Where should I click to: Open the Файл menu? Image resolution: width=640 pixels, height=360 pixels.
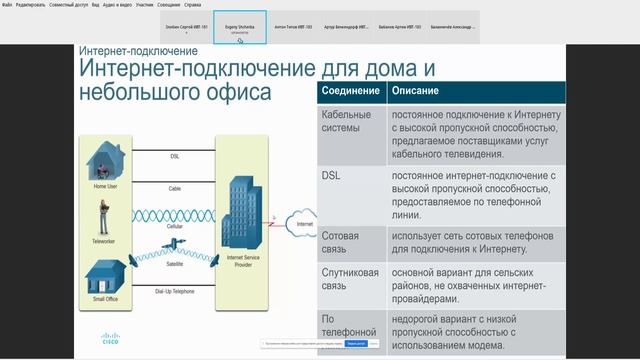(x=7, y=5)
